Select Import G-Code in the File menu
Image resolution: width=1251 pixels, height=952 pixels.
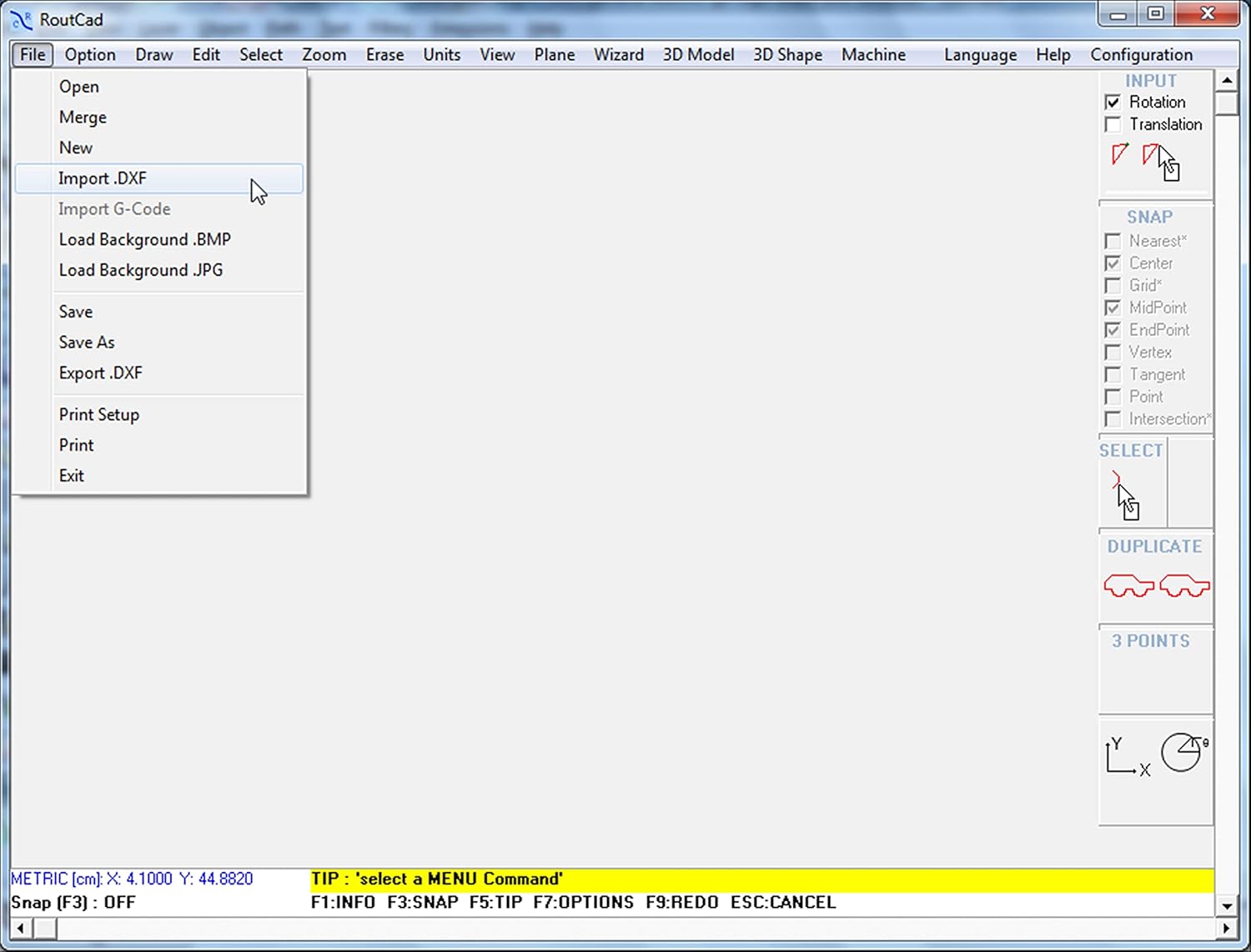[159, 209]
